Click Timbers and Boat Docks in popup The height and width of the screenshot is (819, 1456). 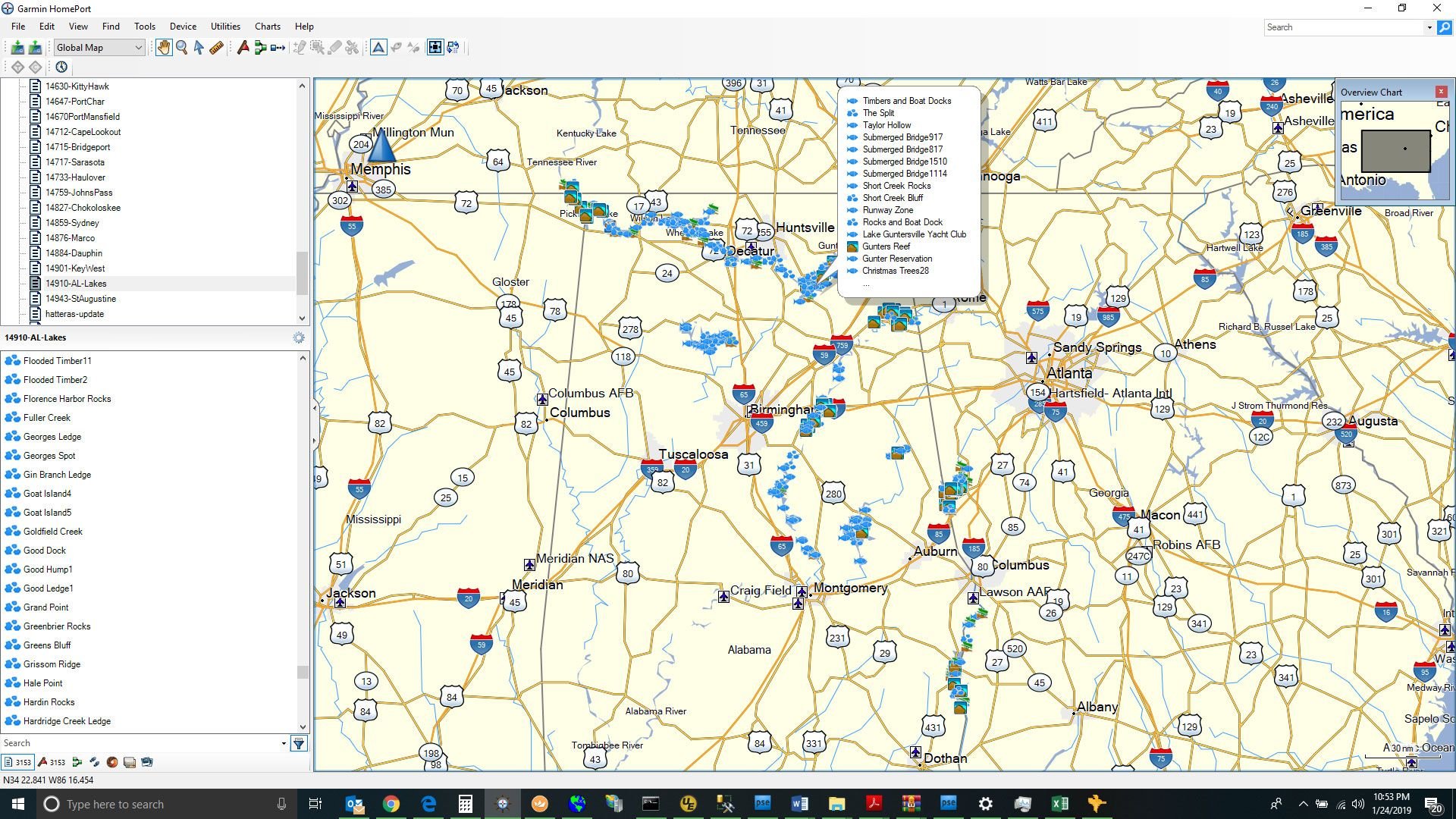(906, 101)
